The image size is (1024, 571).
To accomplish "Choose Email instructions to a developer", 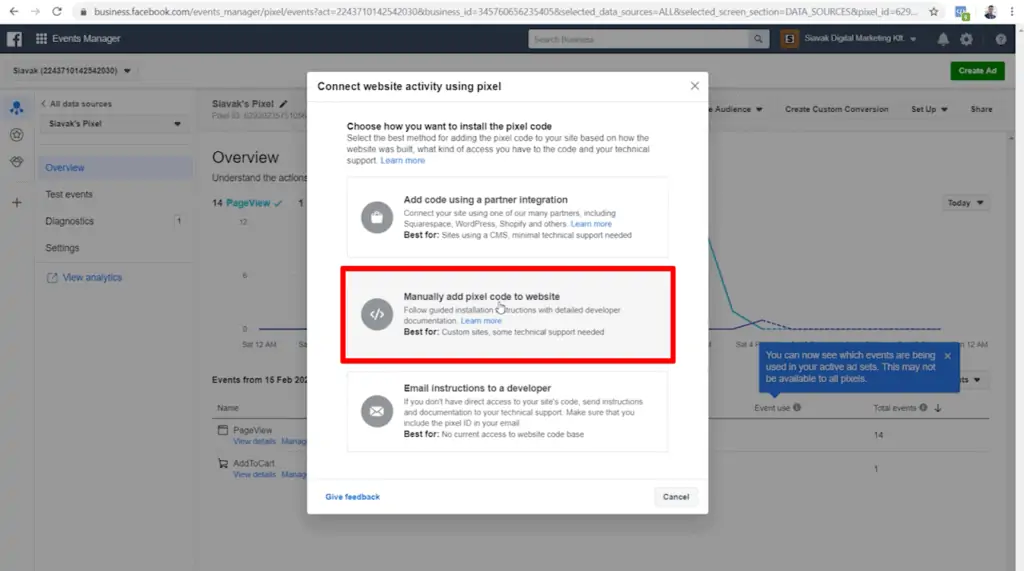I will click(507, 412).
